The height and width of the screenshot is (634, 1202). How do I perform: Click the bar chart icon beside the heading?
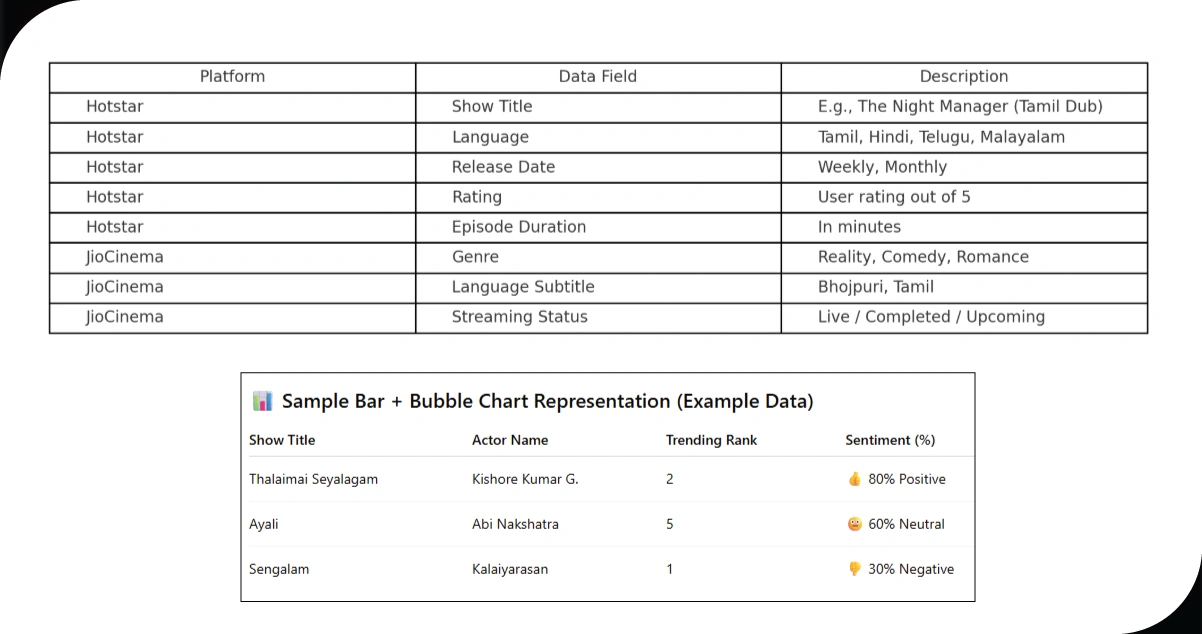[262, 402]
